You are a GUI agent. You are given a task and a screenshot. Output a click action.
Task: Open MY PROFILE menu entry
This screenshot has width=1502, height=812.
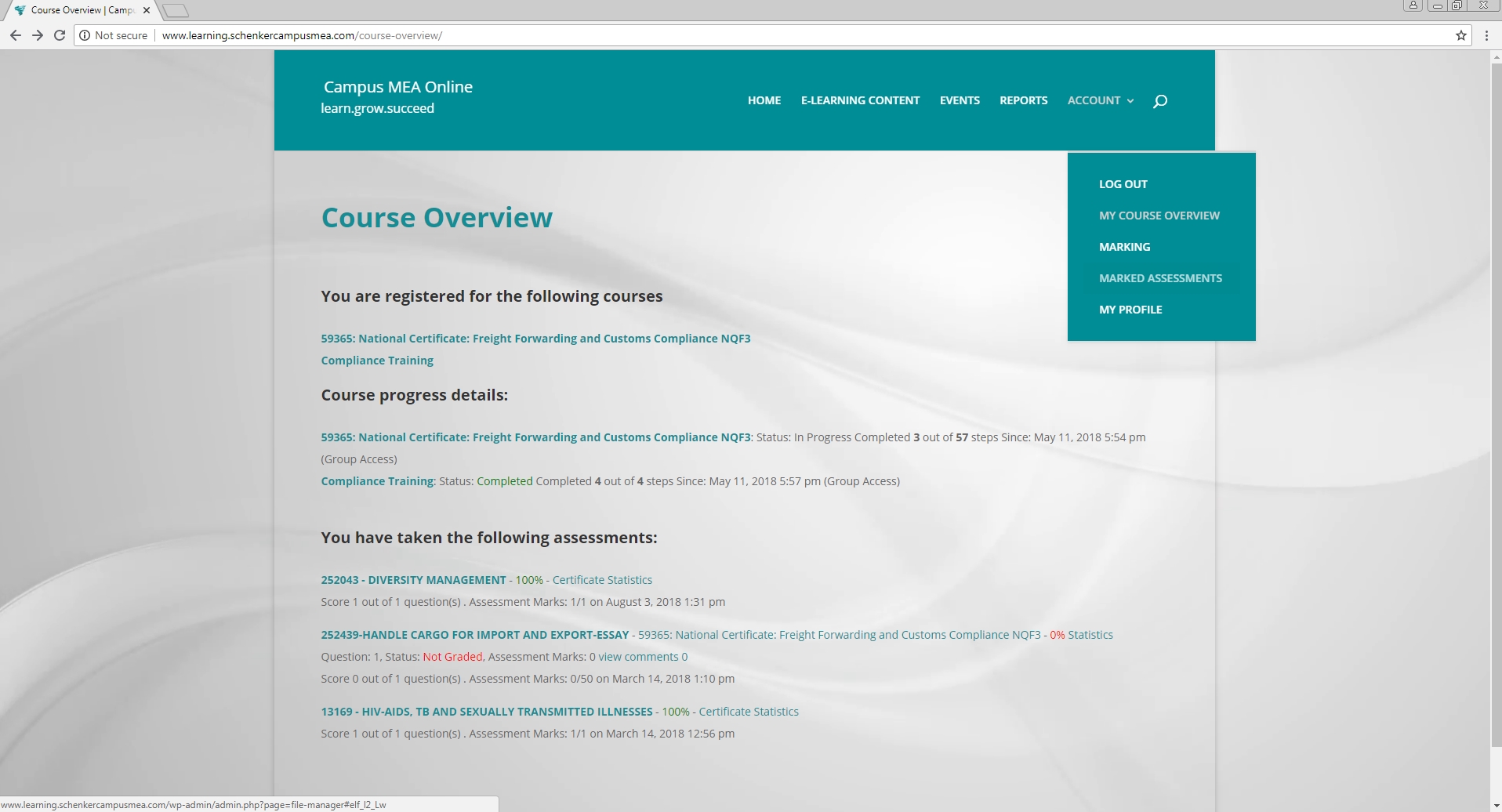point(1130,310)
